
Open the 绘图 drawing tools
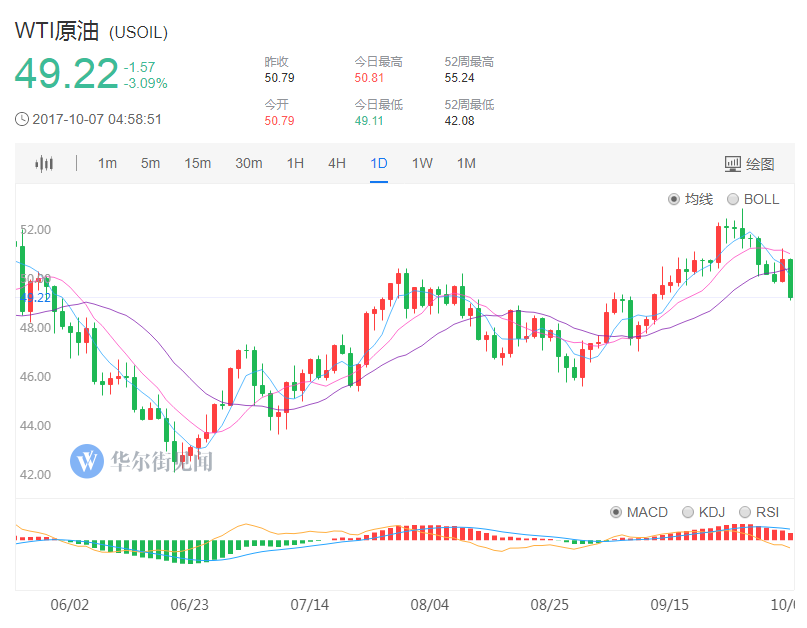[x=749, y=164]
